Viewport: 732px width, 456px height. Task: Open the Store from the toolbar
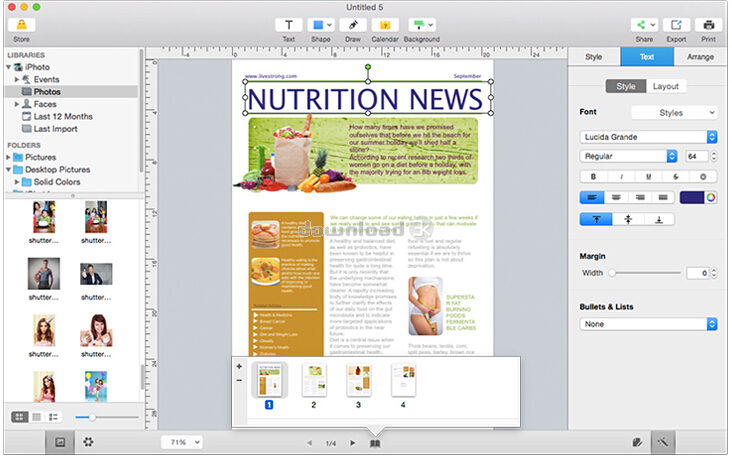(x=22, y=25)
